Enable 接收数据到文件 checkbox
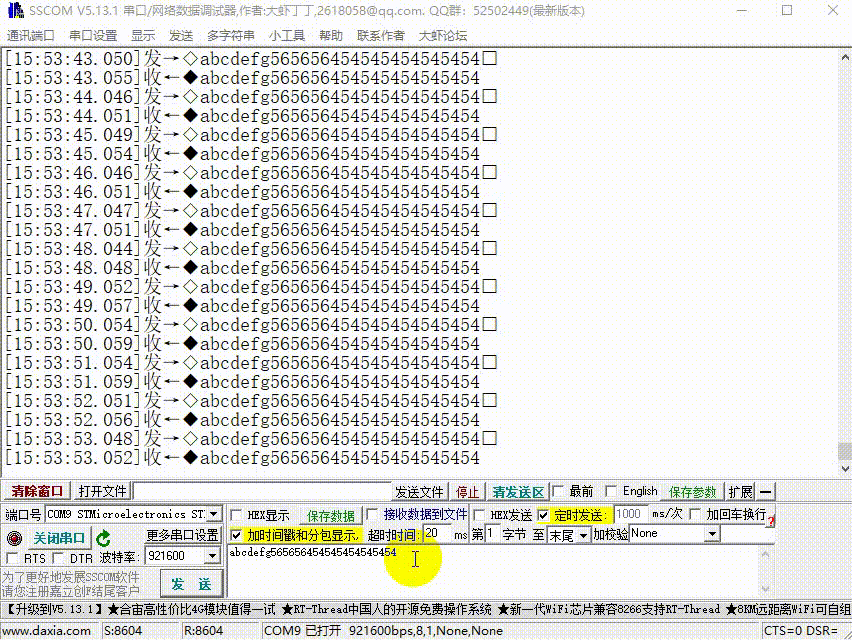 coord(372,514)
